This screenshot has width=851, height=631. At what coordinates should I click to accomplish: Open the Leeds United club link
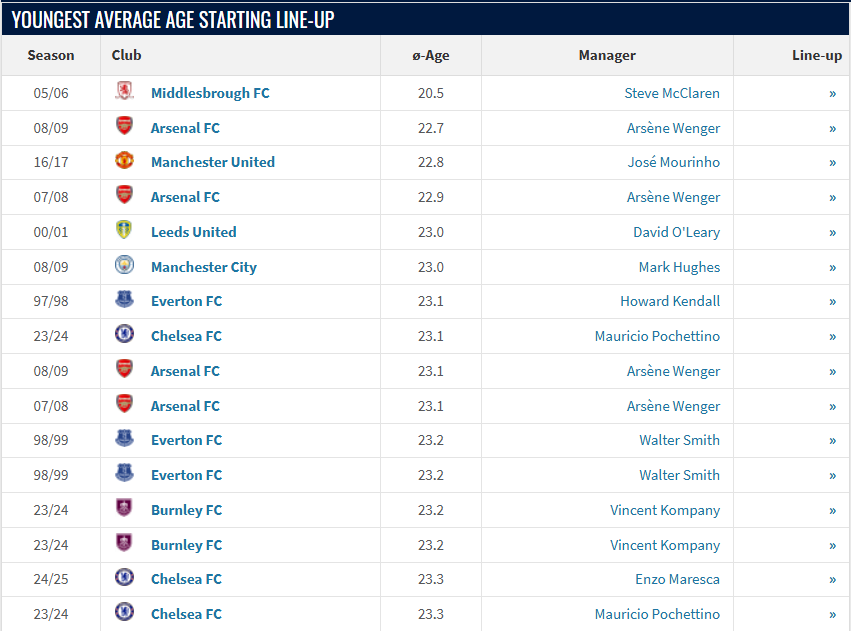[x=194, y=232]
